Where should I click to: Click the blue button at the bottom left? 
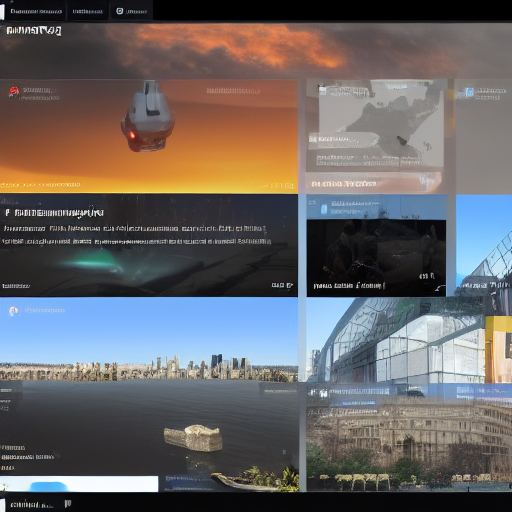coord(49,487)
